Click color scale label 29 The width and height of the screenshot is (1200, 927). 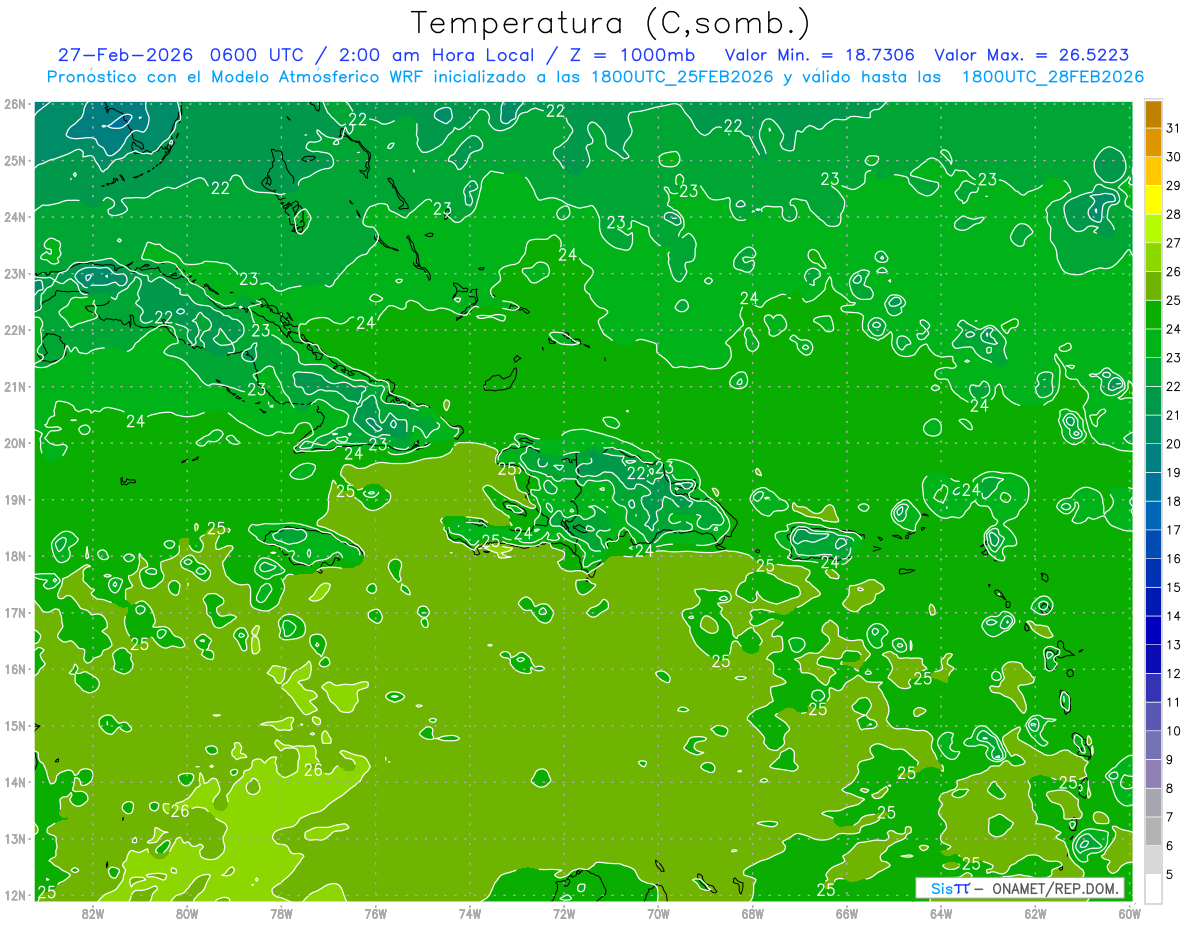pos(1174,186)
